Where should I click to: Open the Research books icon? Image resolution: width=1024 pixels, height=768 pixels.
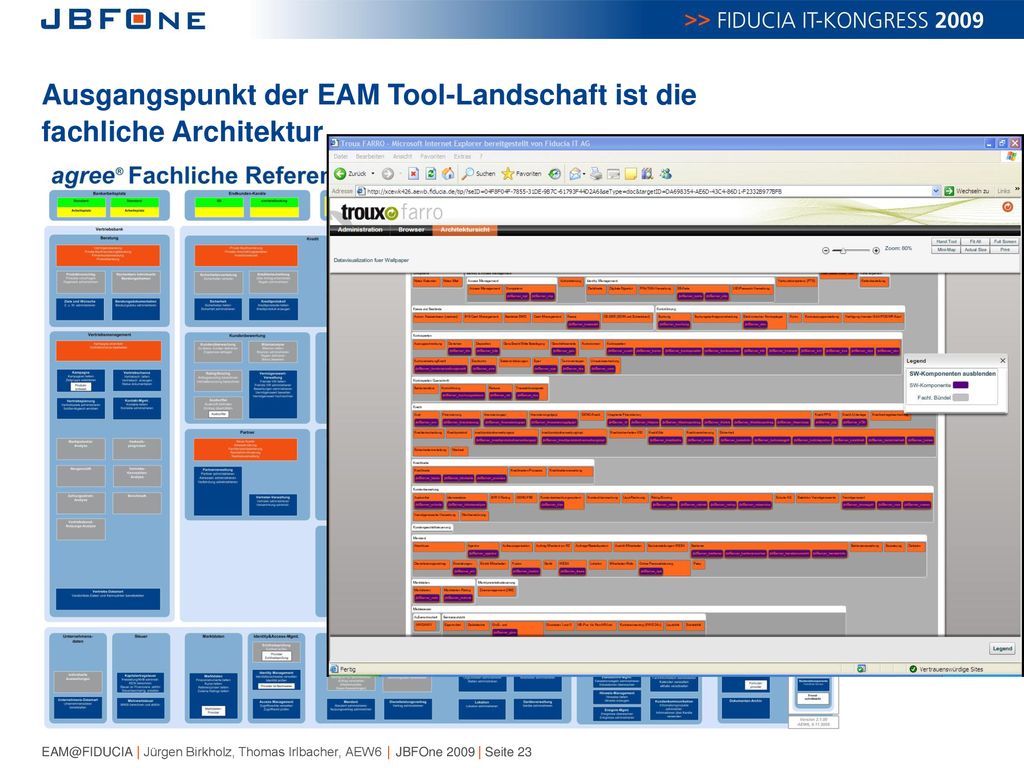[647, 174]
